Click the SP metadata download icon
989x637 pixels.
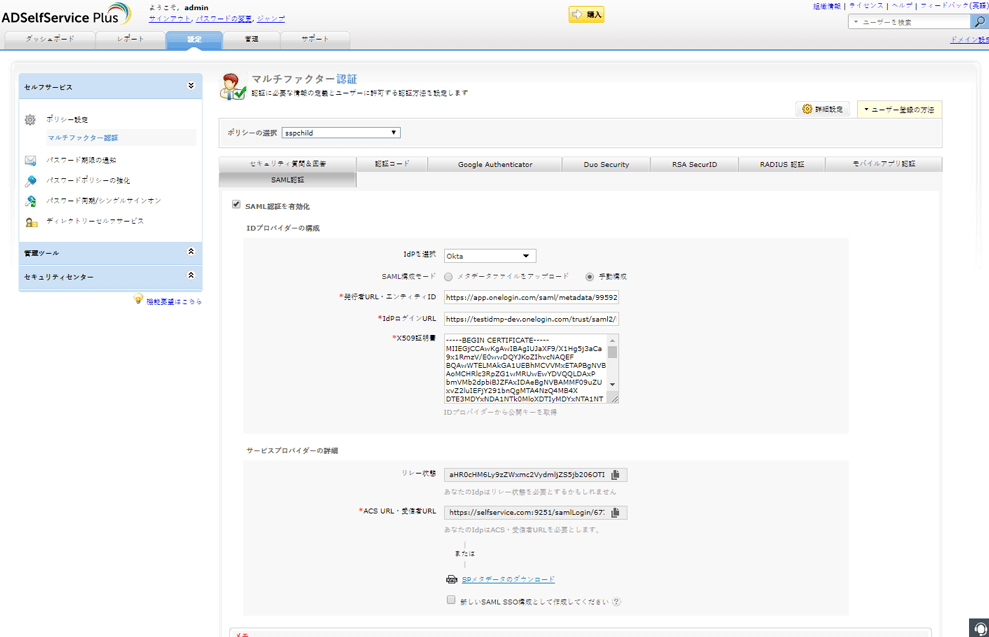452,579
